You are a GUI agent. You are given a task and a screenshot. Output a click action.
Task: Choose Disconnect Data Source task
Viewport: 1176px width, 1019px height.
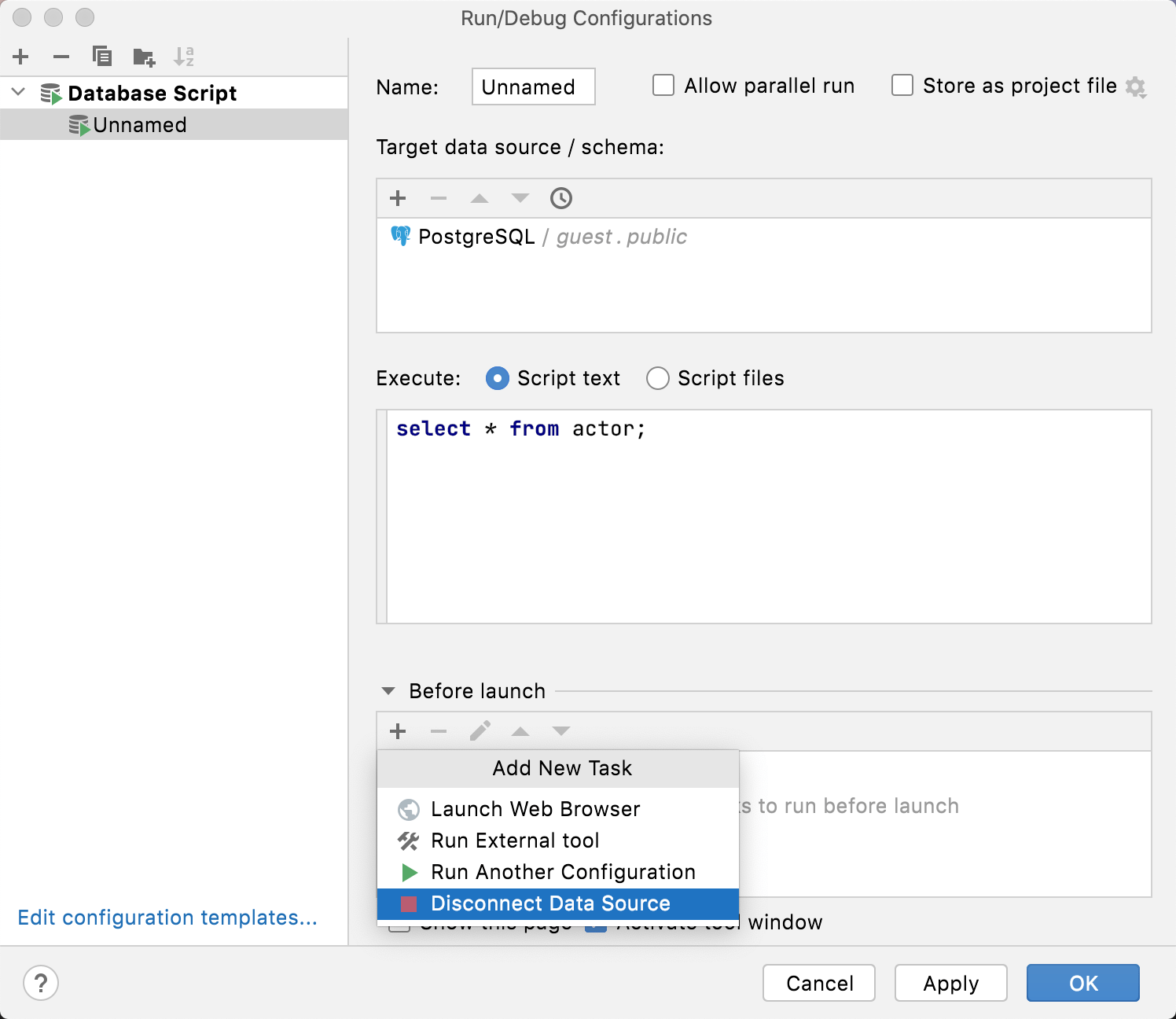point(558,903)
